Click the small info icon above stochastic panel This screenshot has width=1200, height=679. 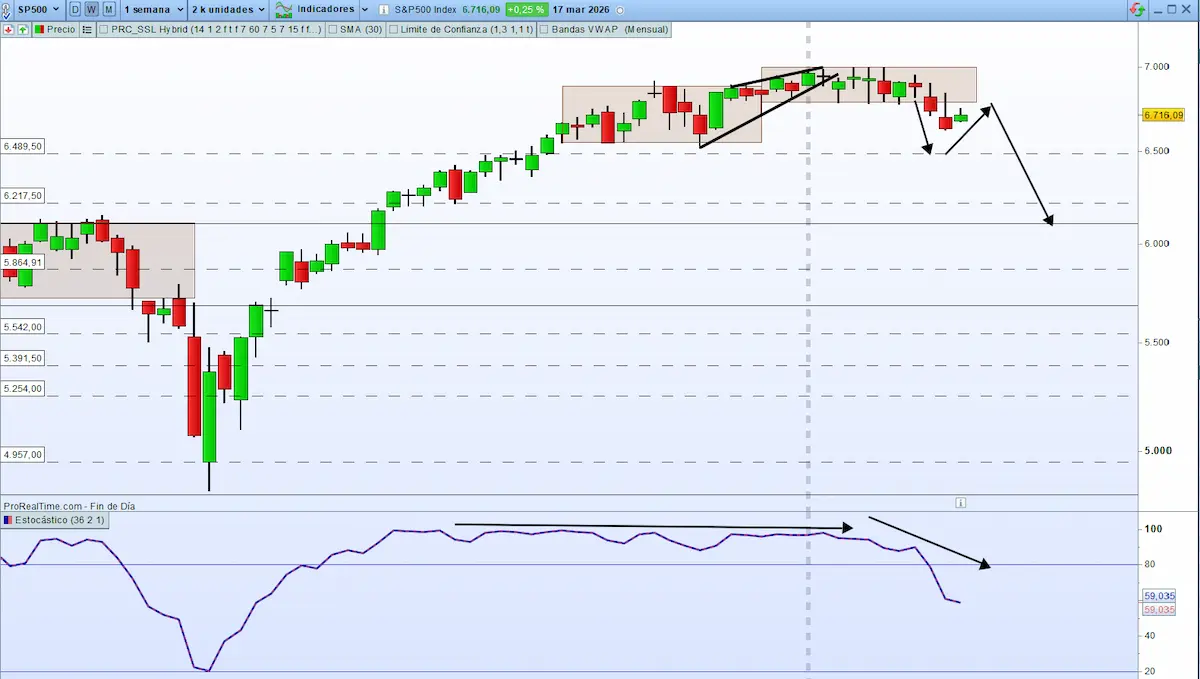(x=959, y=503)
